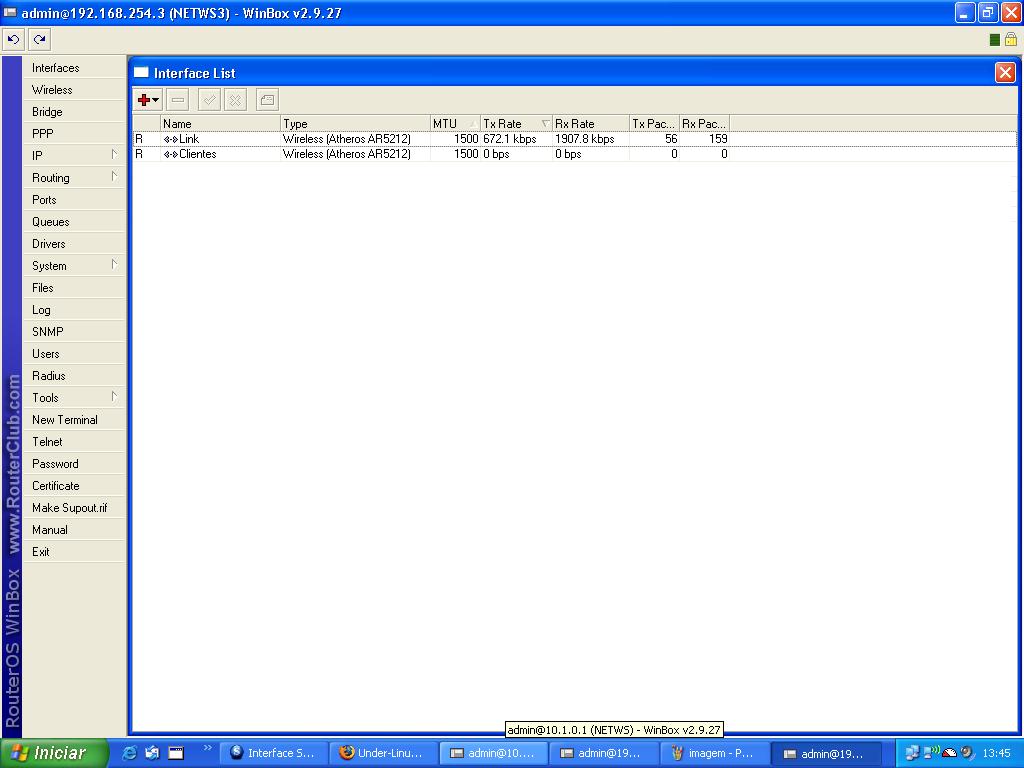Click the wireless icon beside Link

click(170, 139)
